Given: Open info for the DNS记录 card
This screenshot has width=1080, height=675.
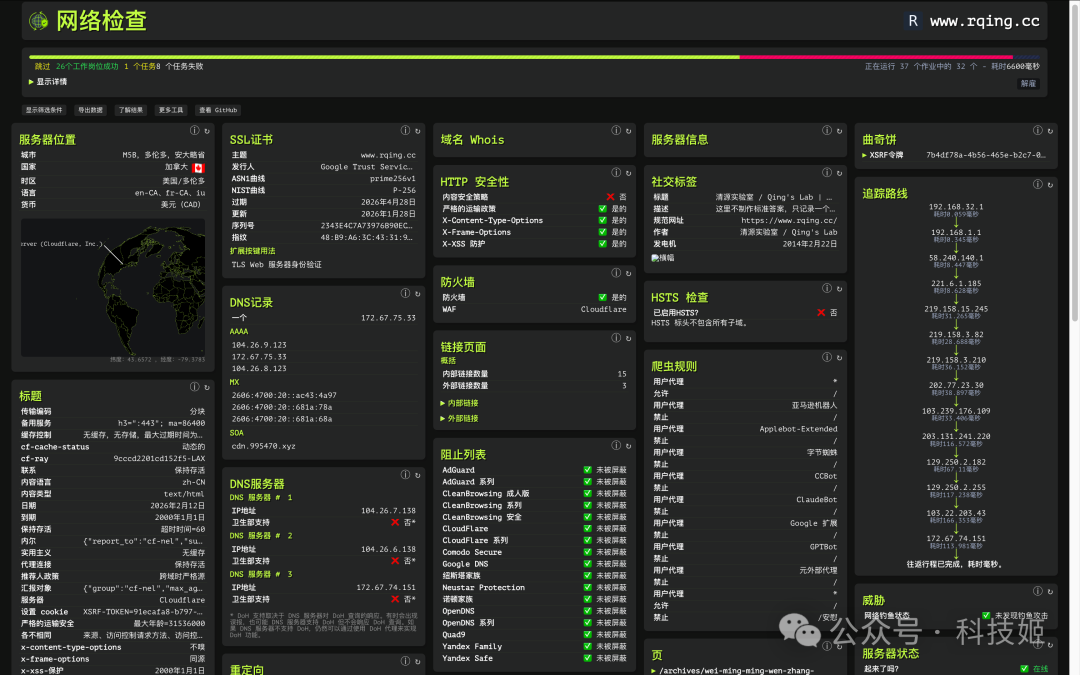Looking at the screenshot, I should [x=406, y=293].
